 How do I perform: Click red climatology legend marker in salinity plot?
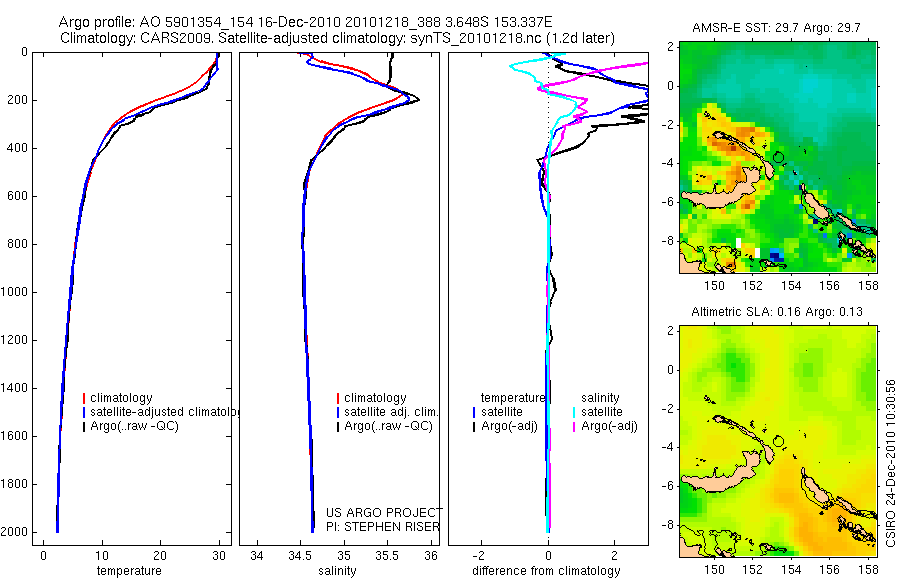(338, 398)
